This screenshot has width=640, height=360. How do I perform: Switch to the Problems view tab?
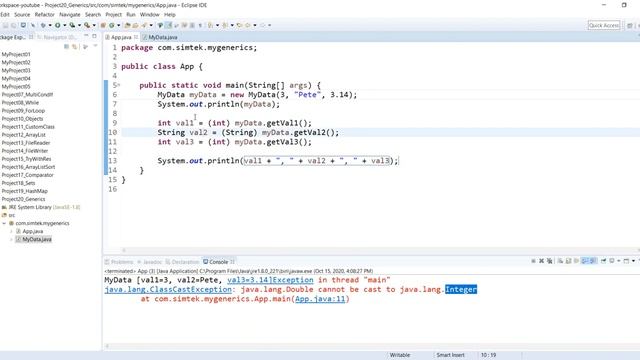119,262
